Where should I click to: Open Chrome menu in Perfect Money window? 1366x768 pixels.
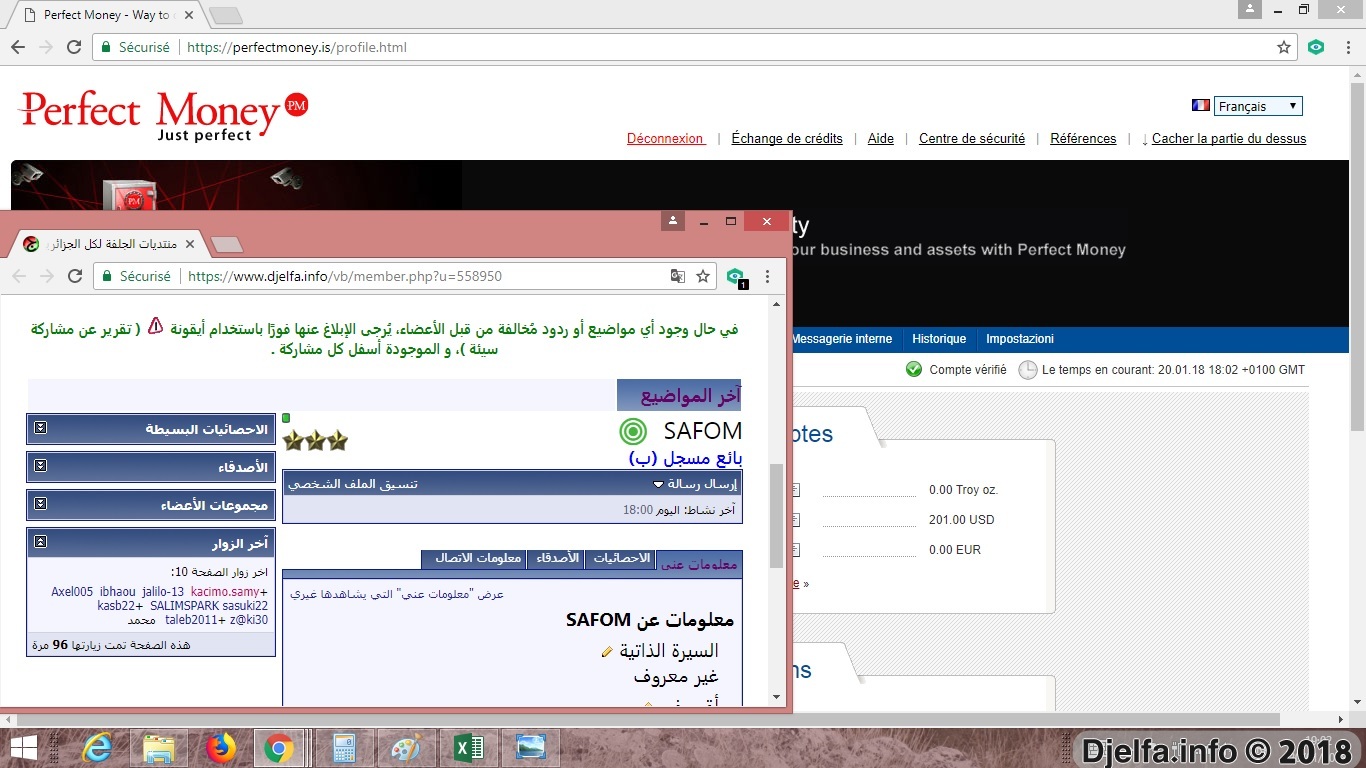[1347, 47]
